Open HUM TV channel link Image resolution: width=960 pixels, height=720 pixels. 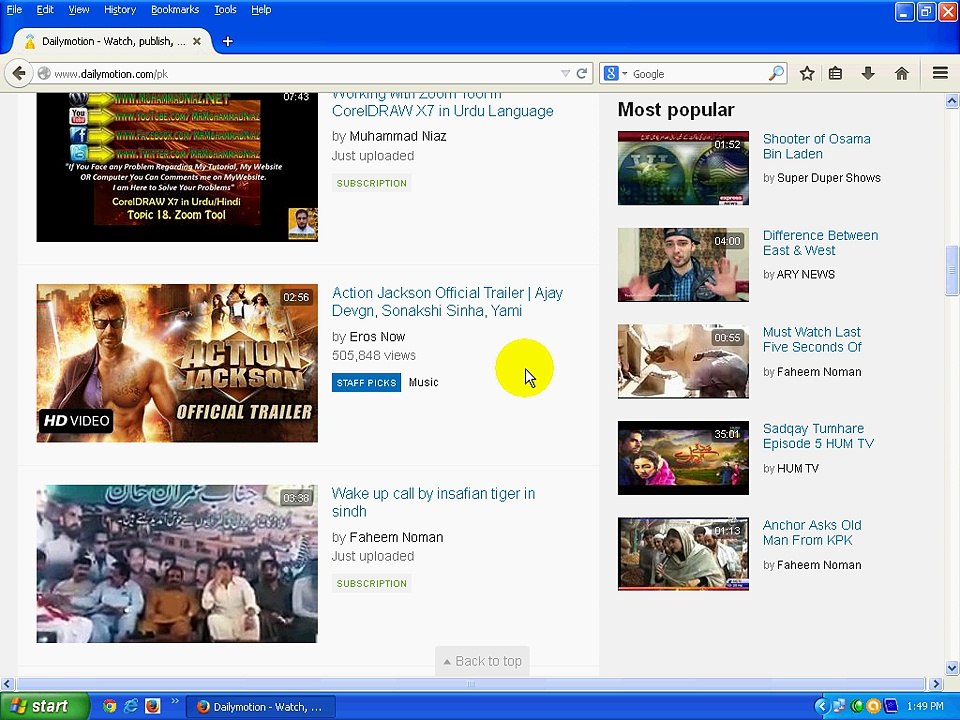click(798, 468)
